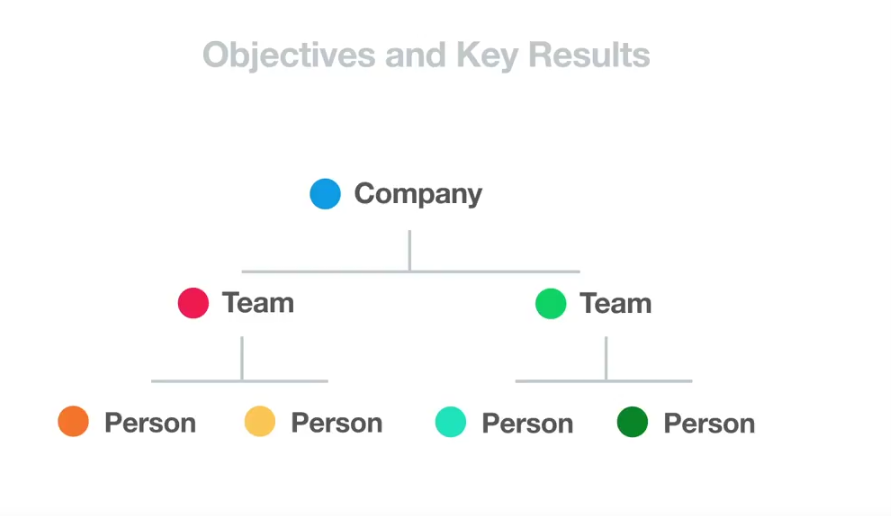This screenshot has width=891, height=516.
Task: Choose Person label beside dark green circle
Action: click(x=709, y=423)
